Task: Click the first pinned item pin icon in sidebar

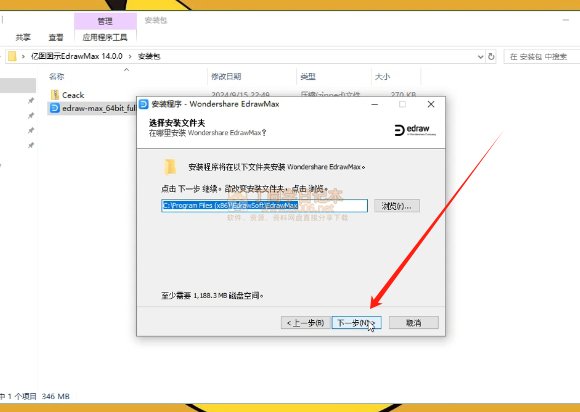Action: point(31,101)
